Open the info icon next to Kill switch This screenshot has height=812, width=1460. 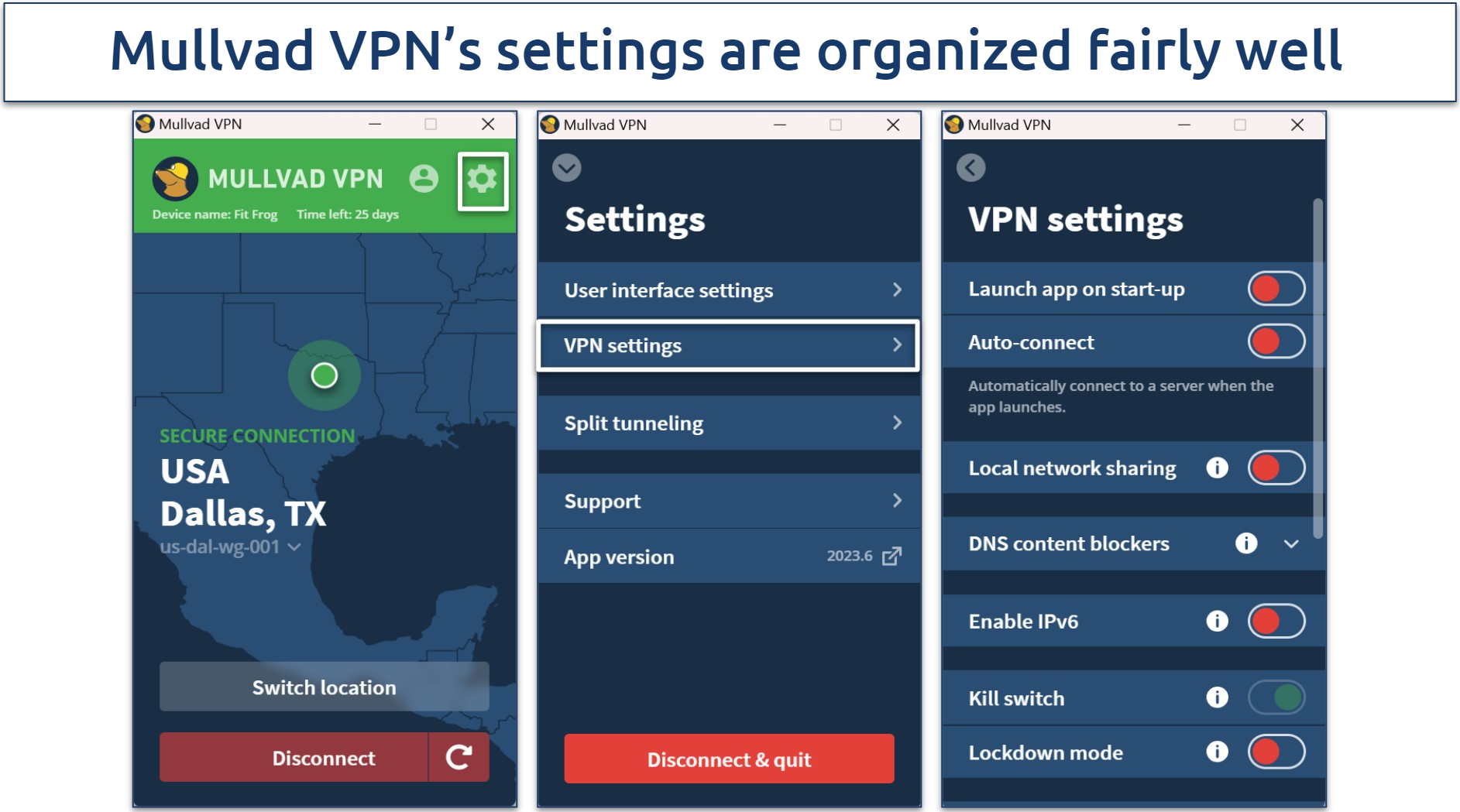(1218, 697)
